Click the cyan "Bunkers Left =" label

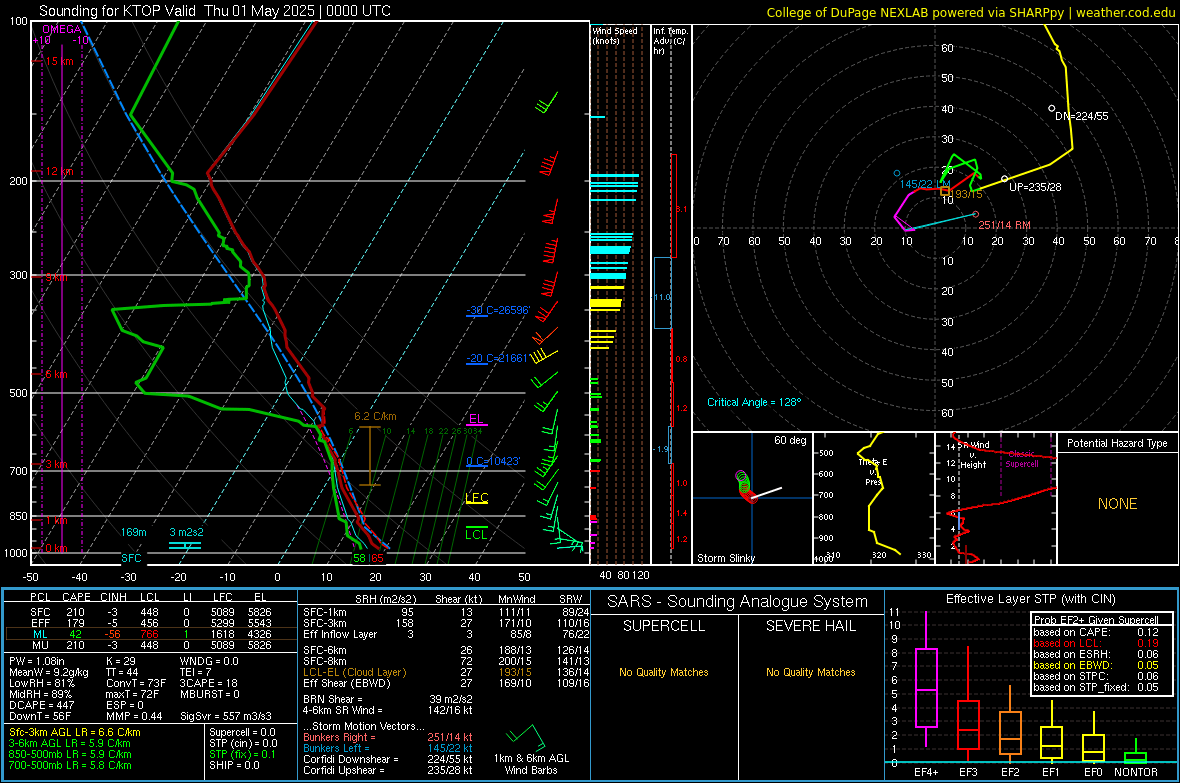point(336,748)
